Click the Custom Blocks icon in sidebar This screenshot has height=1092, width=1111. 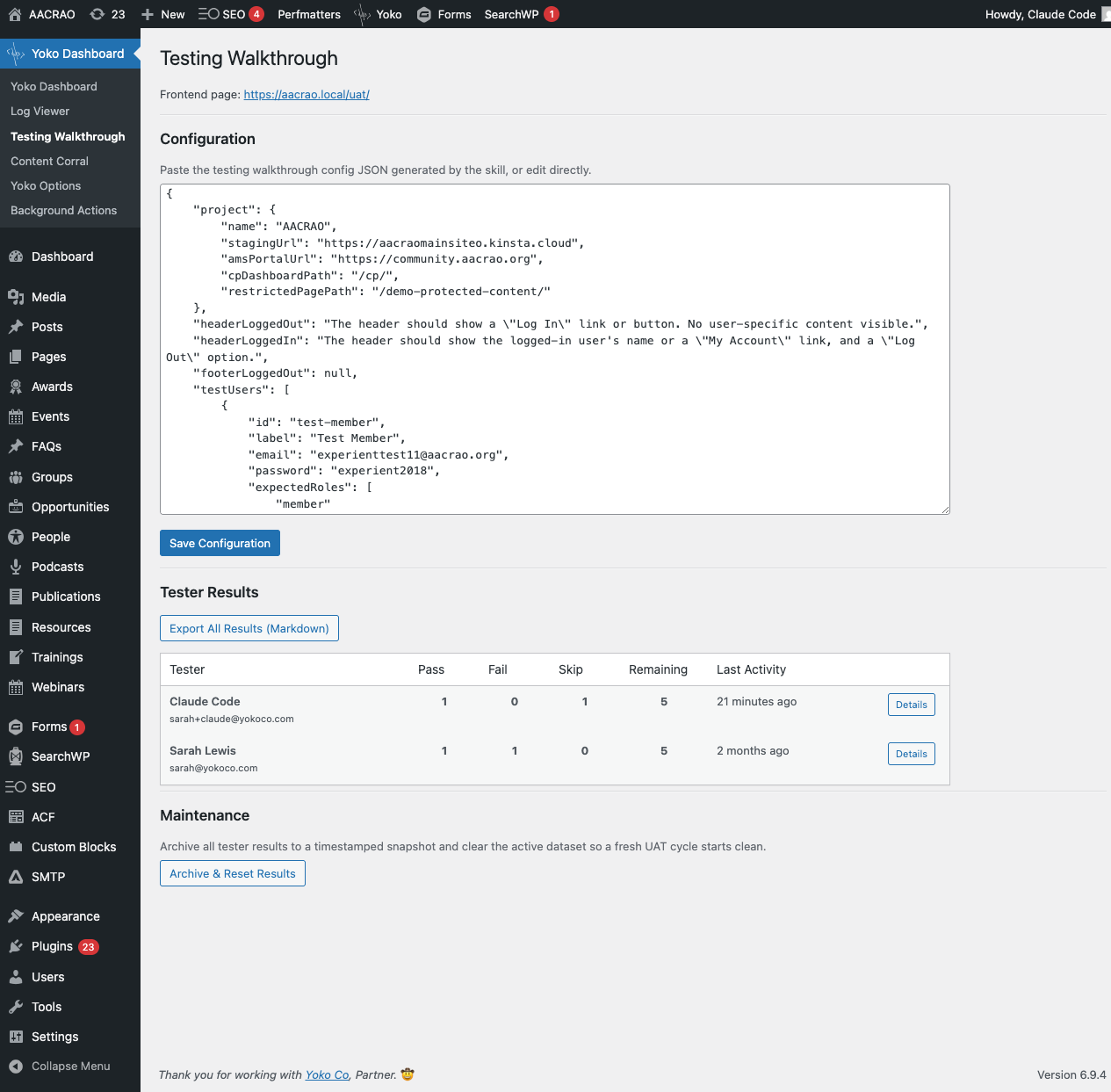(16, 847)
